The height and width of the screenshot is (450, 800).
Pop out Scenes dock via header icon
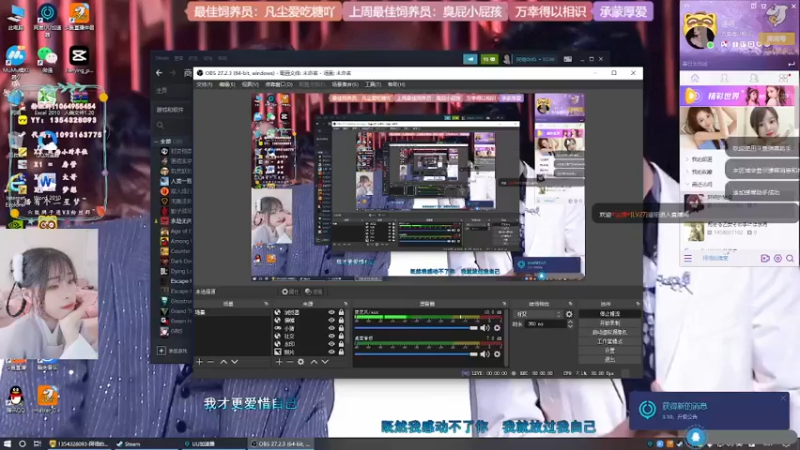[266, 304]
